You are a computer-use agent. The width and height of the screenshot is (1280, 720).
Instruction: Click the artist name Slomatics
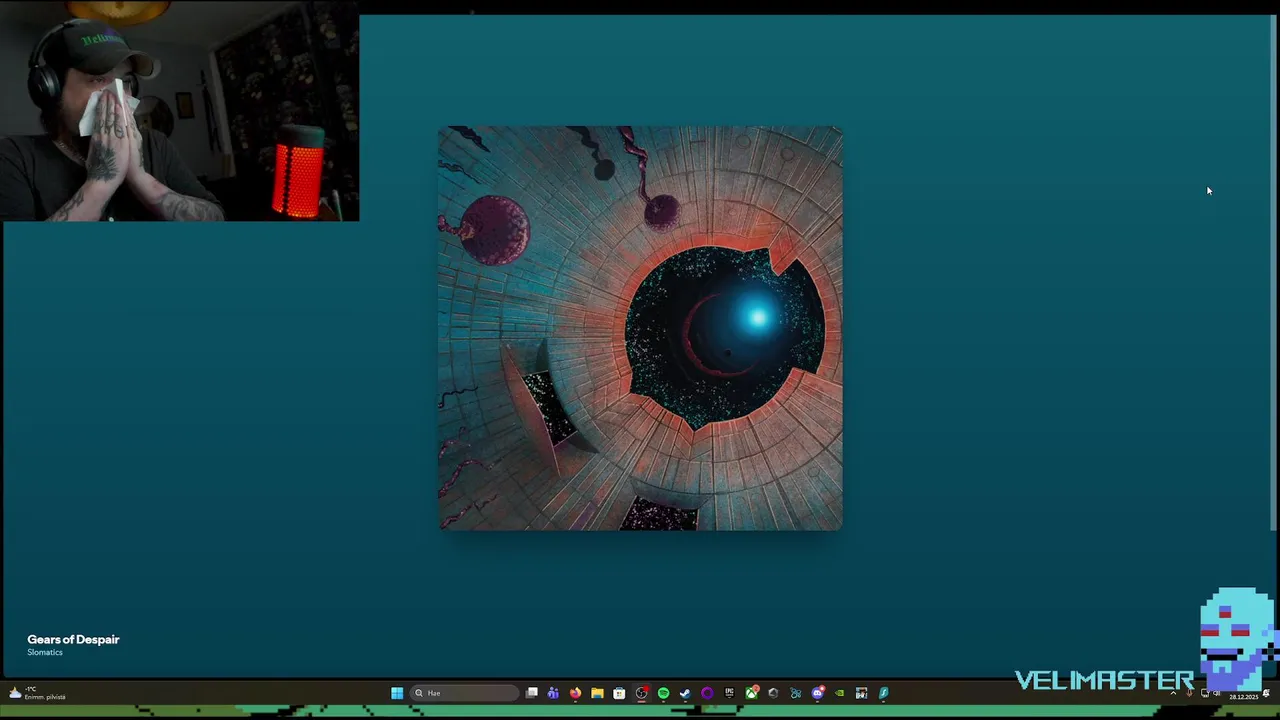45,652
